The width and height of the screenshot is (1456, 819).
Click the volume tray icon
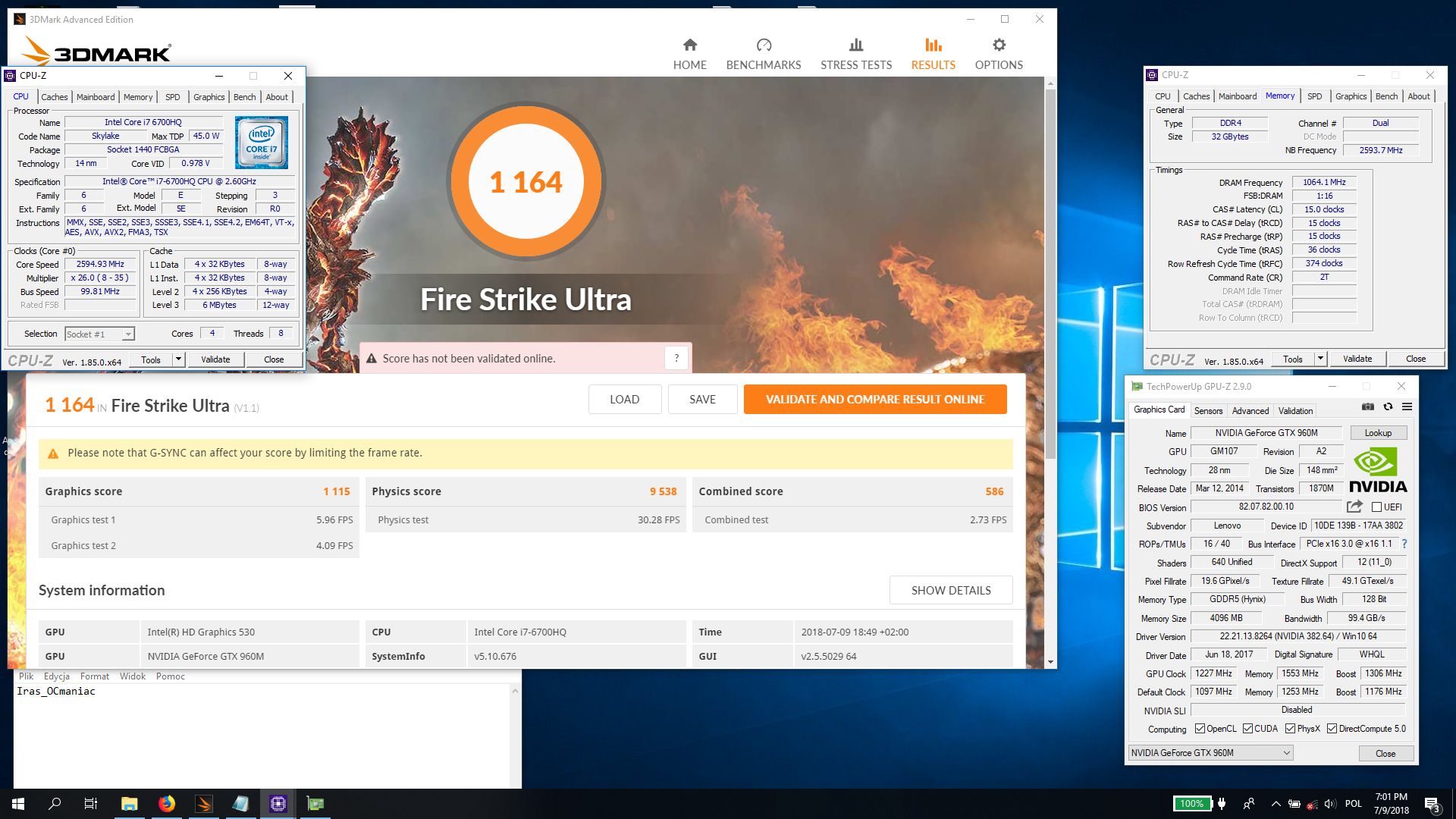tap(1330, 804)
